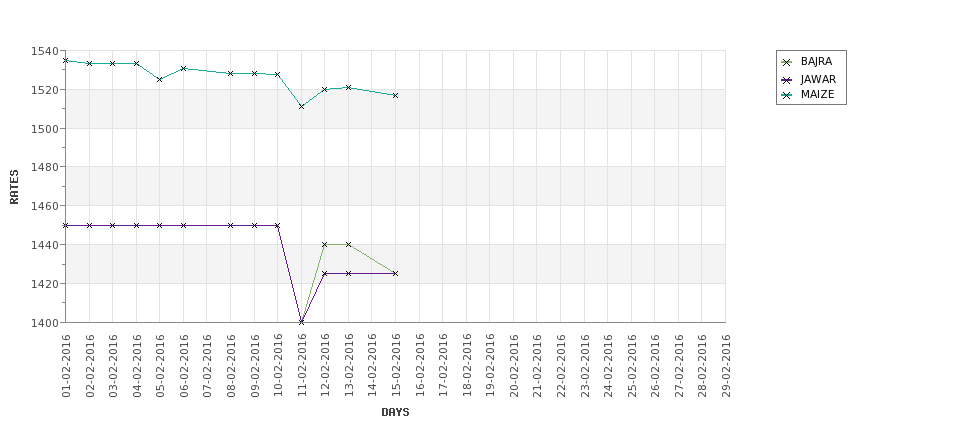The height and width of the screenshot is (429, 975).
Task: Click the RATES axis title
Action: tap(14, 187)
